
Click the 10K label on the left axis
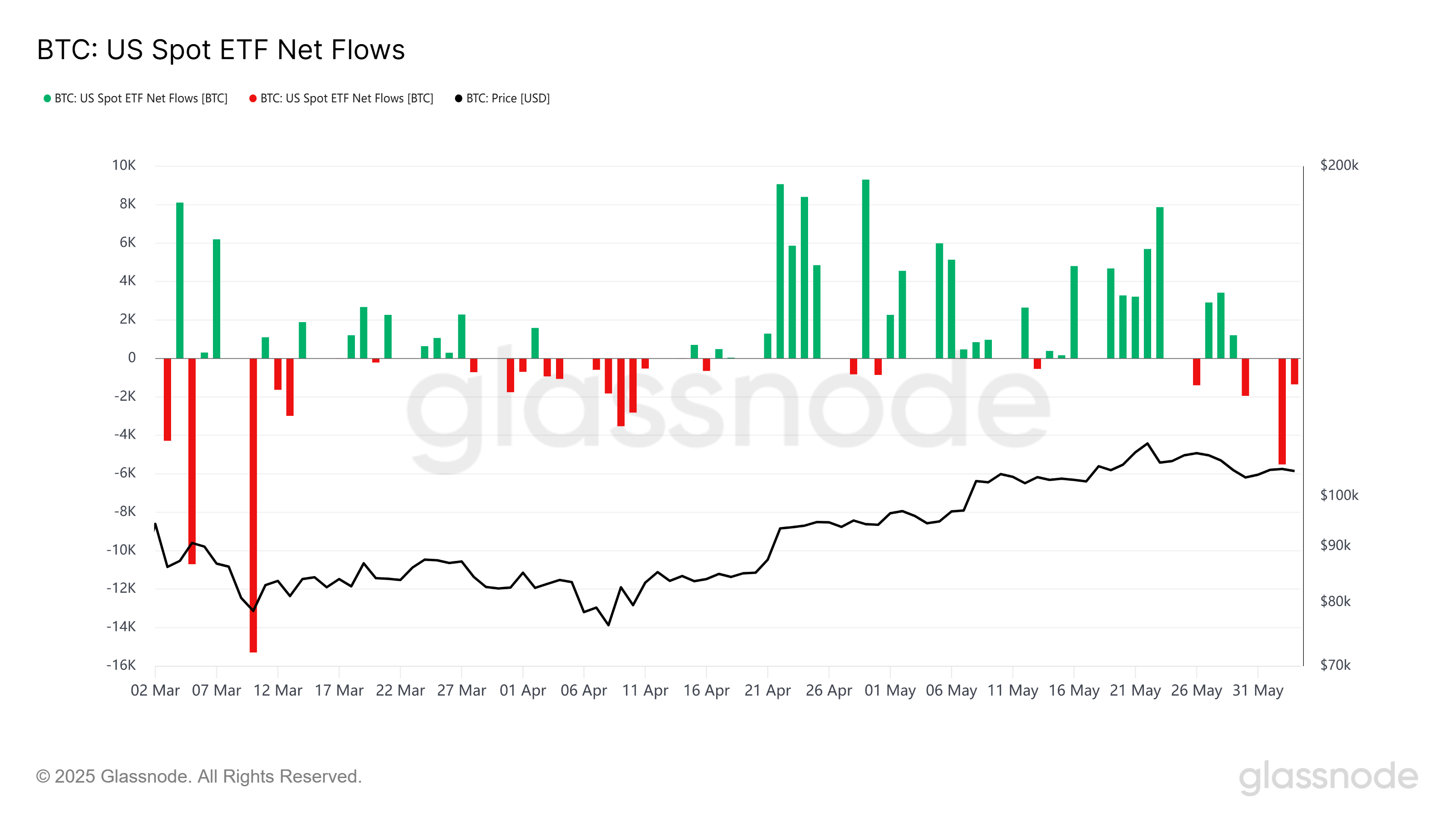124,165
